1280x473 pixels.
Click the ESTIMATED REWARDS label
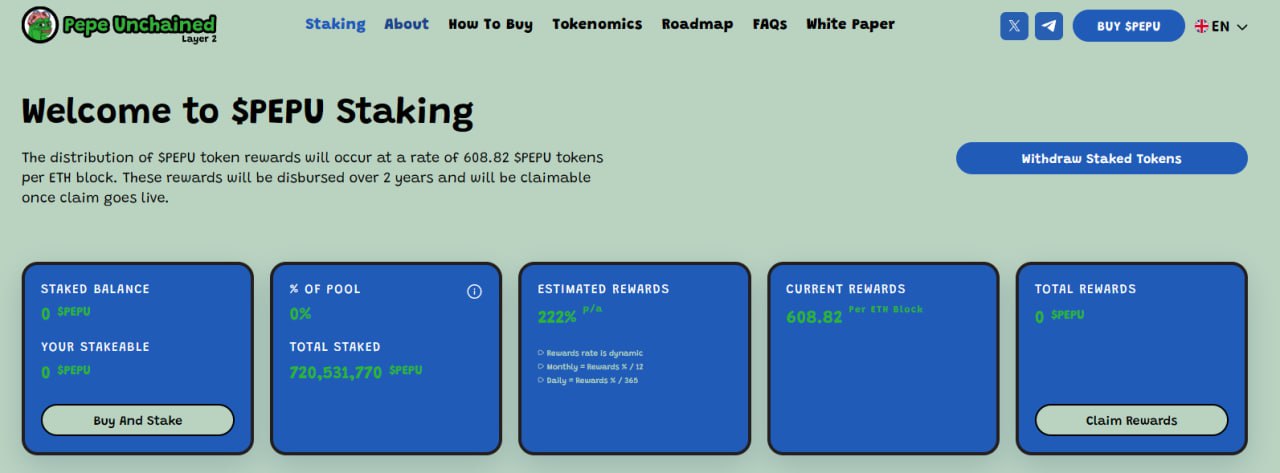click(x=603, y=289)
